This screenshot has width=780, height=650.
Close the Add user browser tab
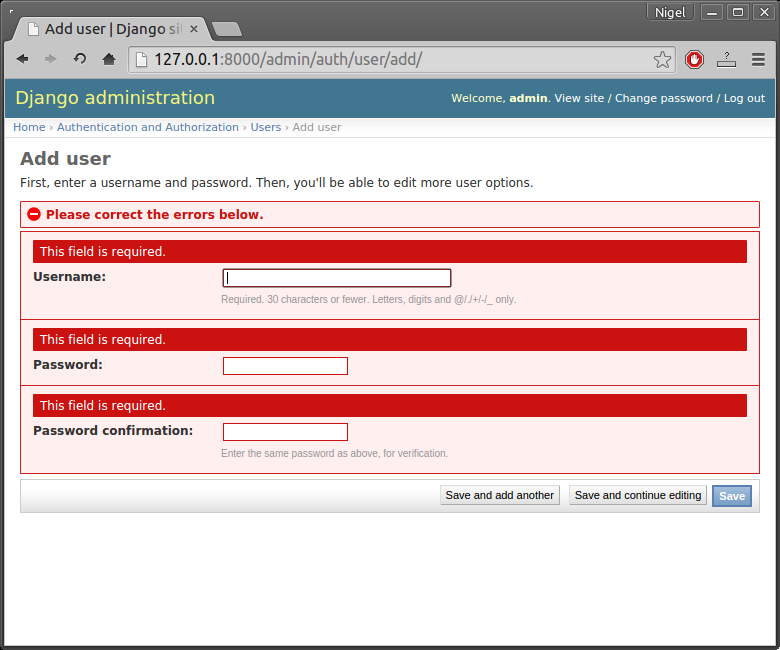194,29
